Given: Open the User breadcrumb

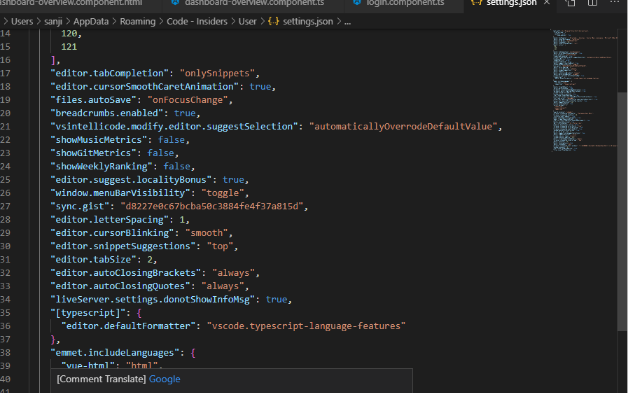Looking at the screenshot, I should (247, 22).
